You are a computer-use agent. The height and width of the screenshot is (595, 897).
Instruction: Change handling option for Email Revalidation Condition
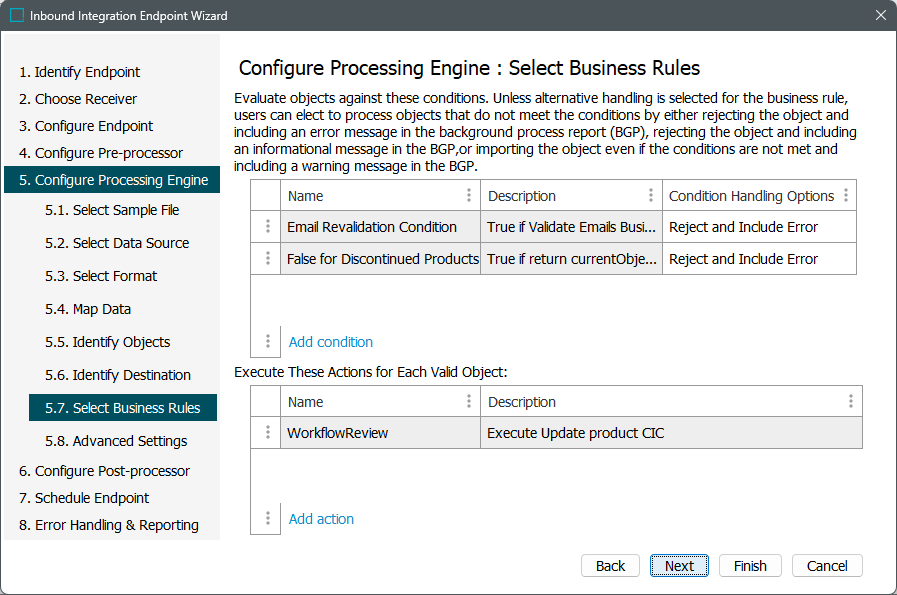[760, 227]
